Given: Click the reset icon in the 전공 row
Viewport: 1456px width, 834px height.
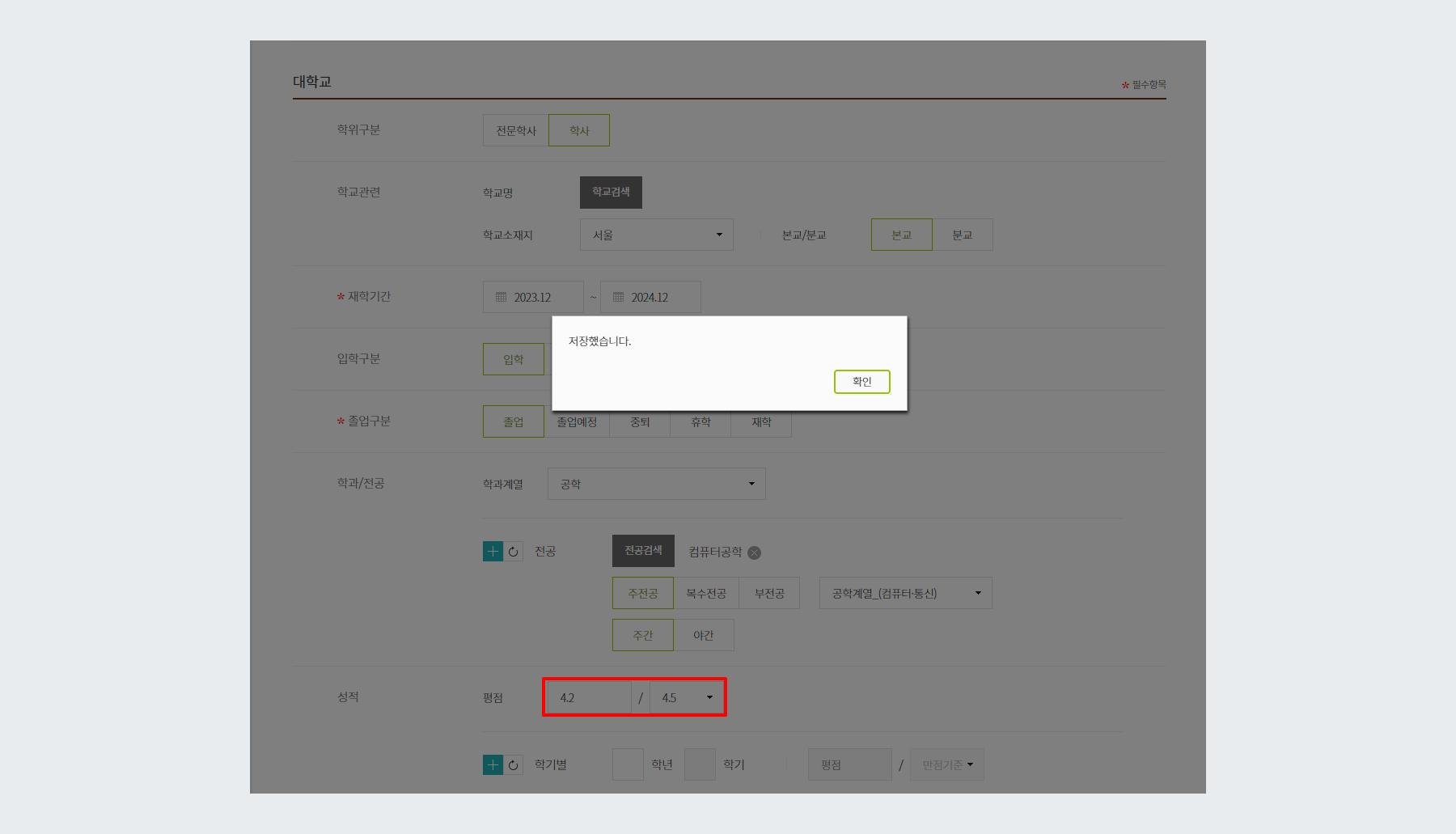Looking at the screenshot, I should [513, 552].
